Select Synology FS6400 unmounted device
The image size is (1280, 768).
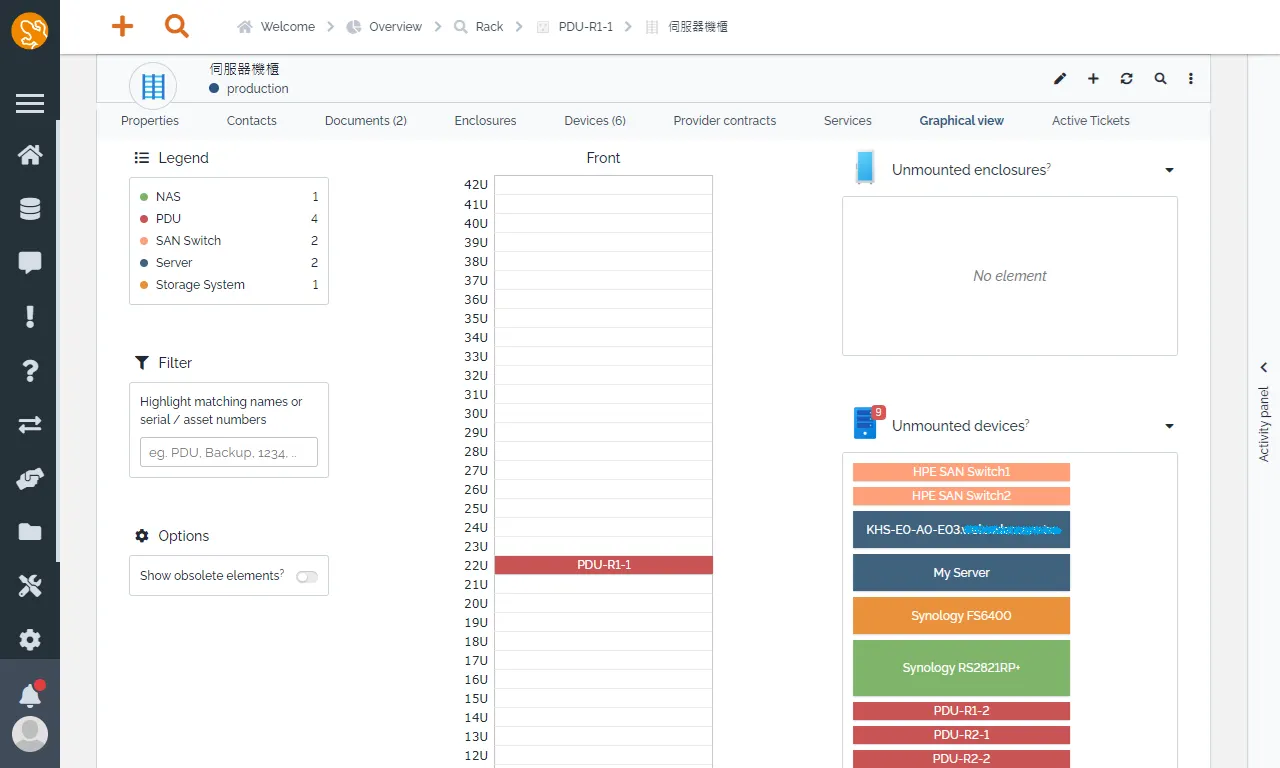pos(961,616)
